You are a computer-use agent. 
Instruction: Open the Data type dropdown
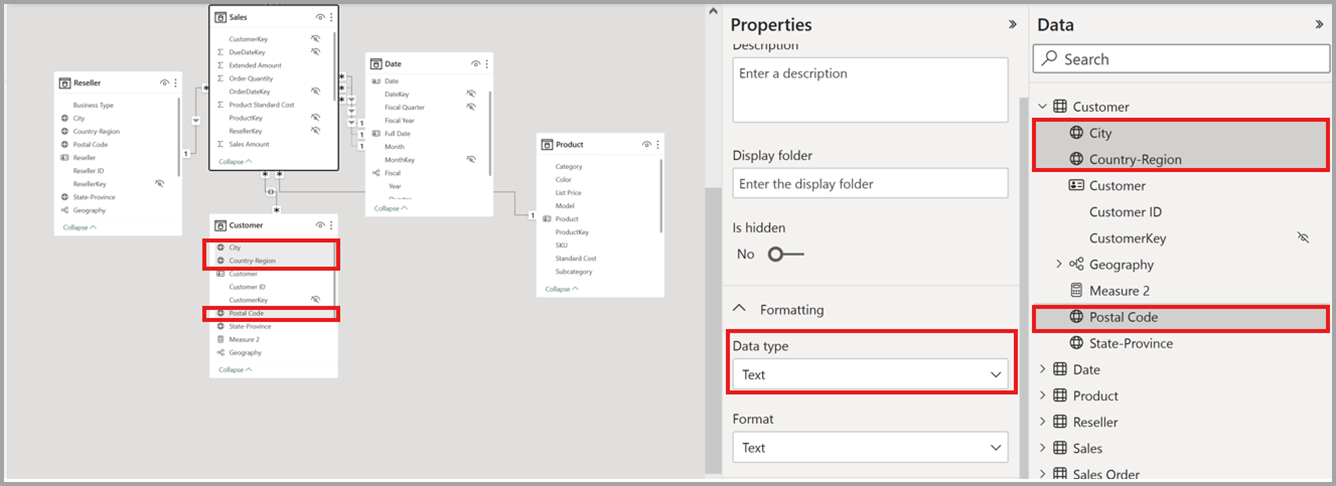click(869, 375)
